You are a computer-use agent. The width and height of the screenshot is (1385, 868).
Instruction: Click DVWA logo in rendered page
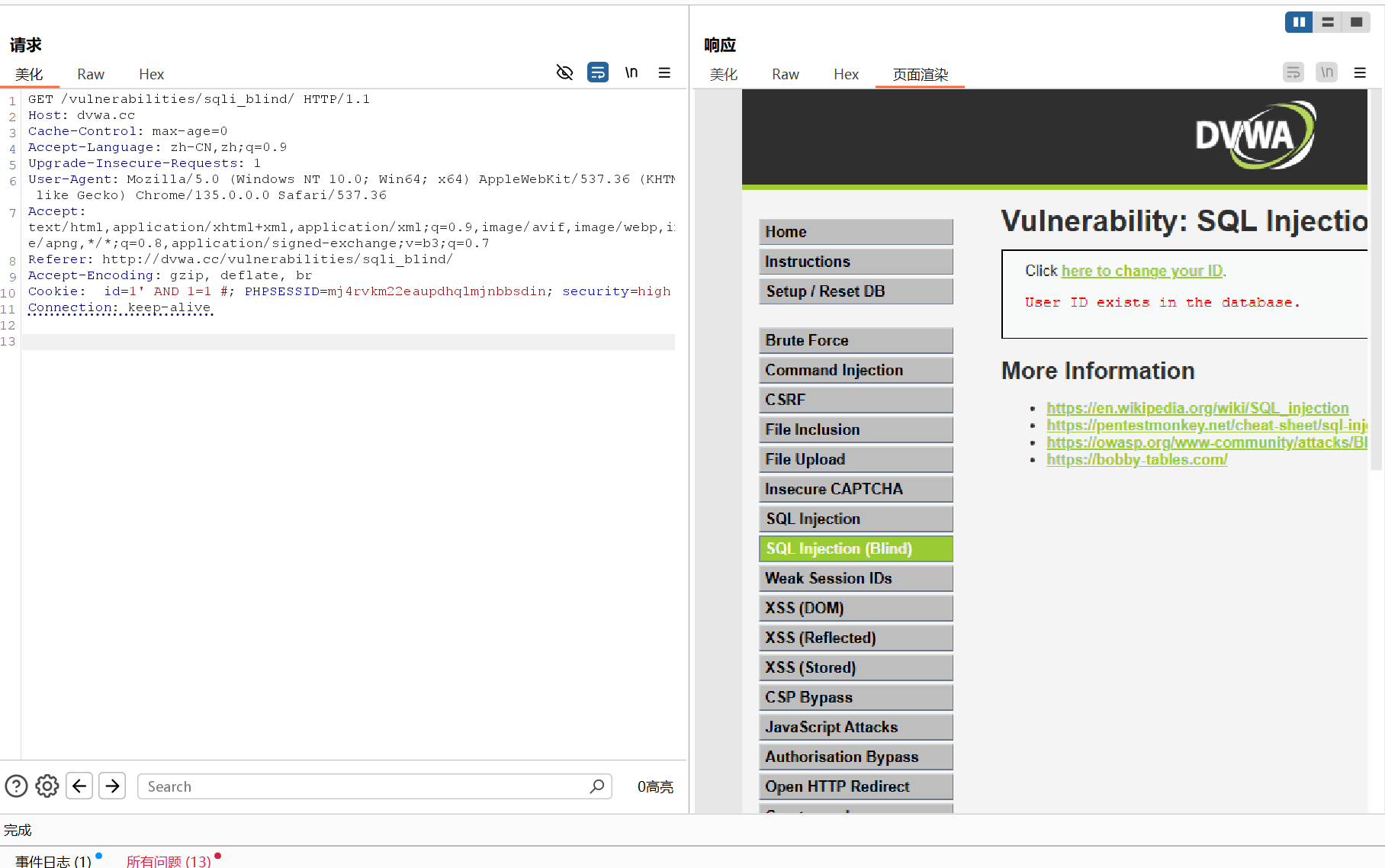pos(1255,135)
